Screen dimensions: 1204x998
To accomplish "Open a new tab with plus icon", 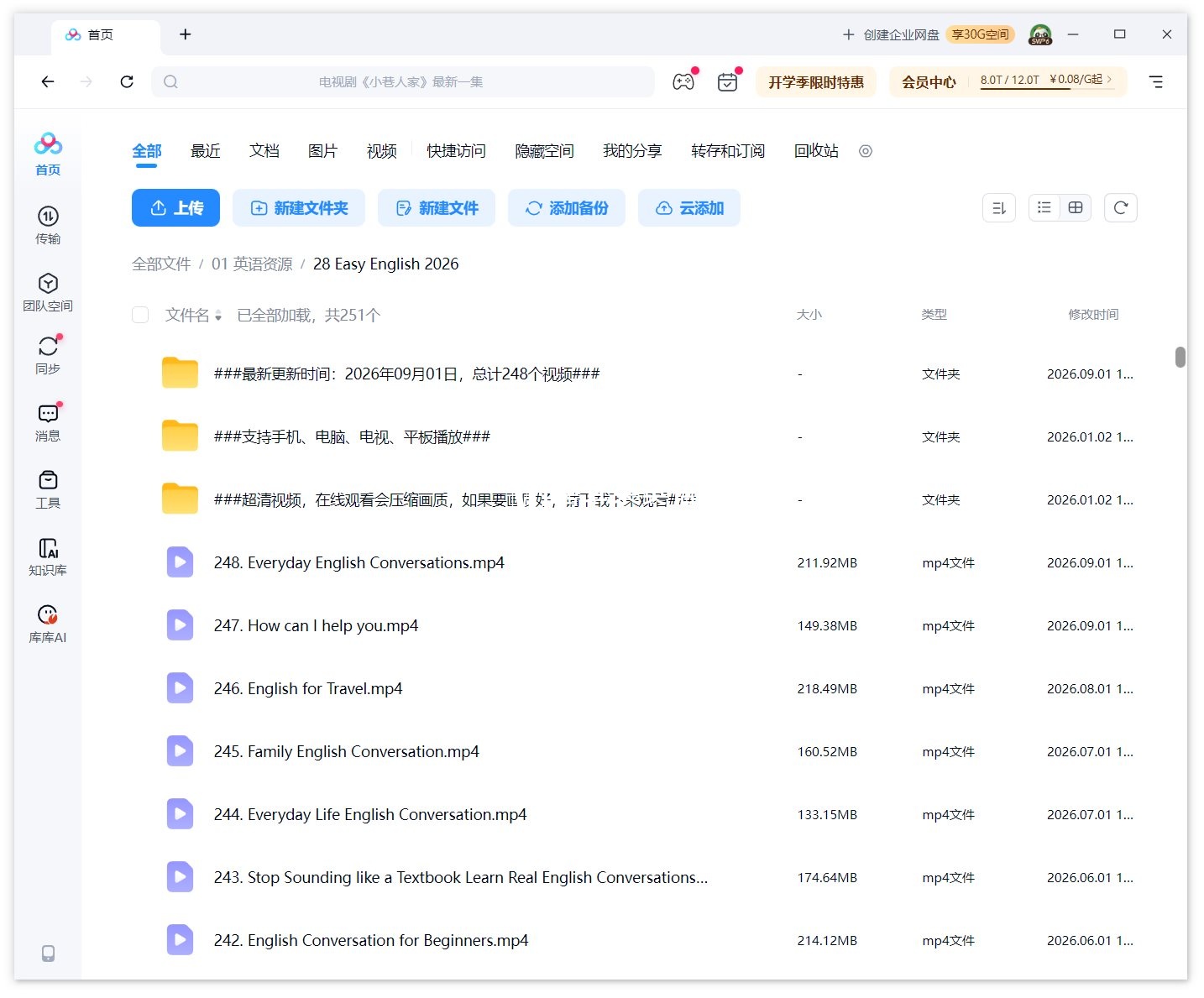I will point(186,34).
